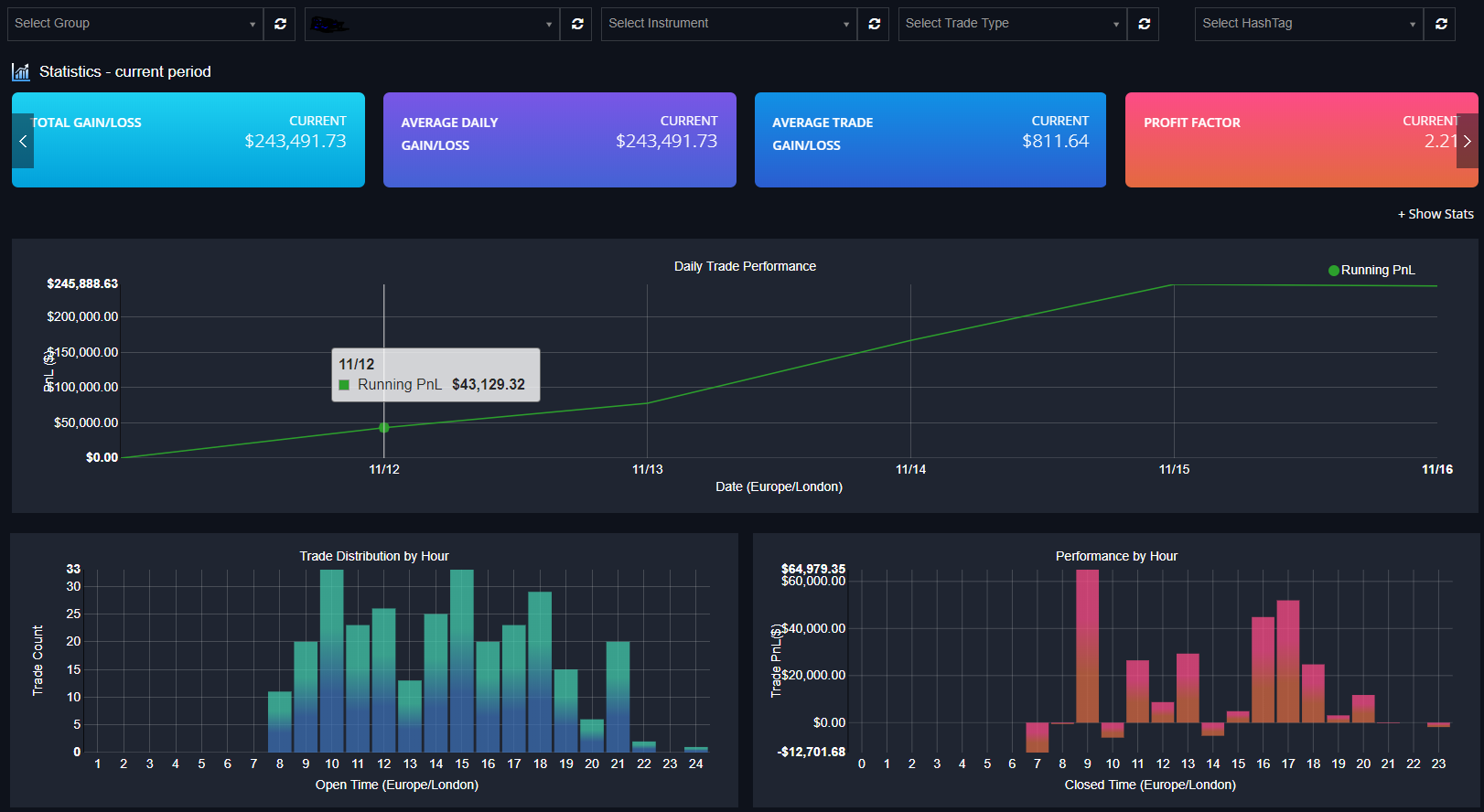Click the Closed Time (Europe/London) axis label
Screen dimensions: 1484x812
point(1150,785)
